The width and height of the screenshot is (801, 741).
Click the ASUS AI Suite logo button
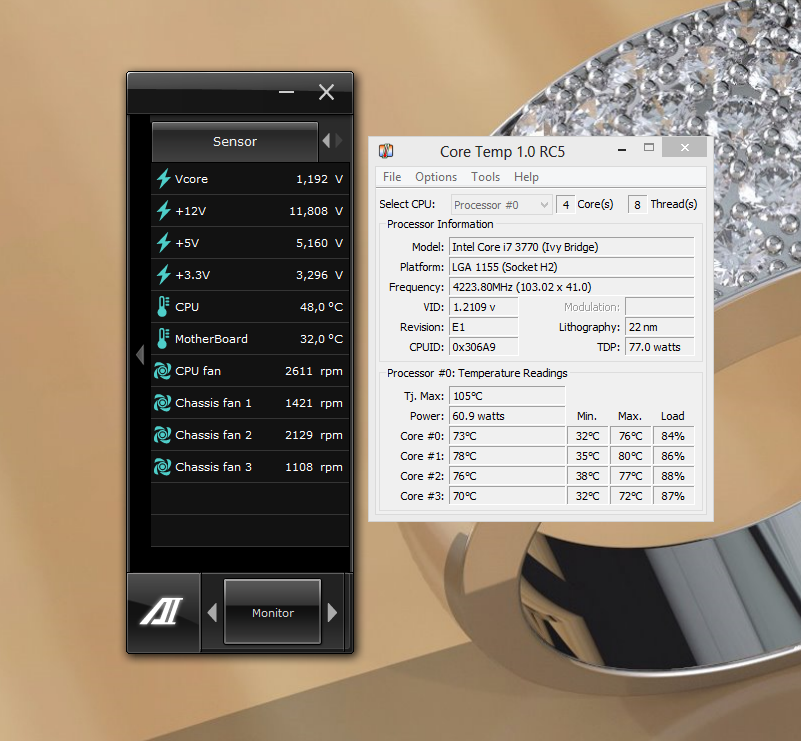pos(163,612)
